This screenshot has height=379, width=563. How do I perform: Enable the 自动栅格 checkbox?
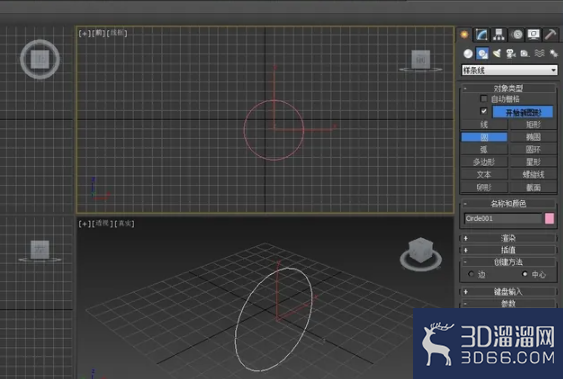[x=484, y=99]
